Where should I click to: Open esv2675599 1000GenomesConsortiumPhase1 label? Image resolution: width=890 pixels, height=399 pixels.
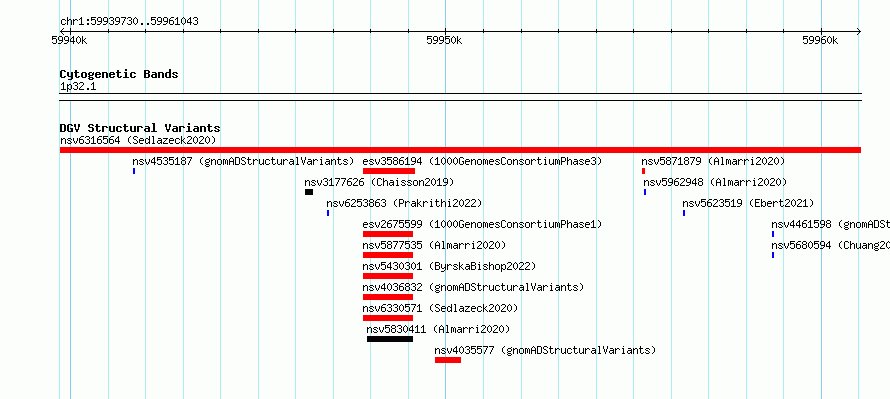tap(482, 224)
